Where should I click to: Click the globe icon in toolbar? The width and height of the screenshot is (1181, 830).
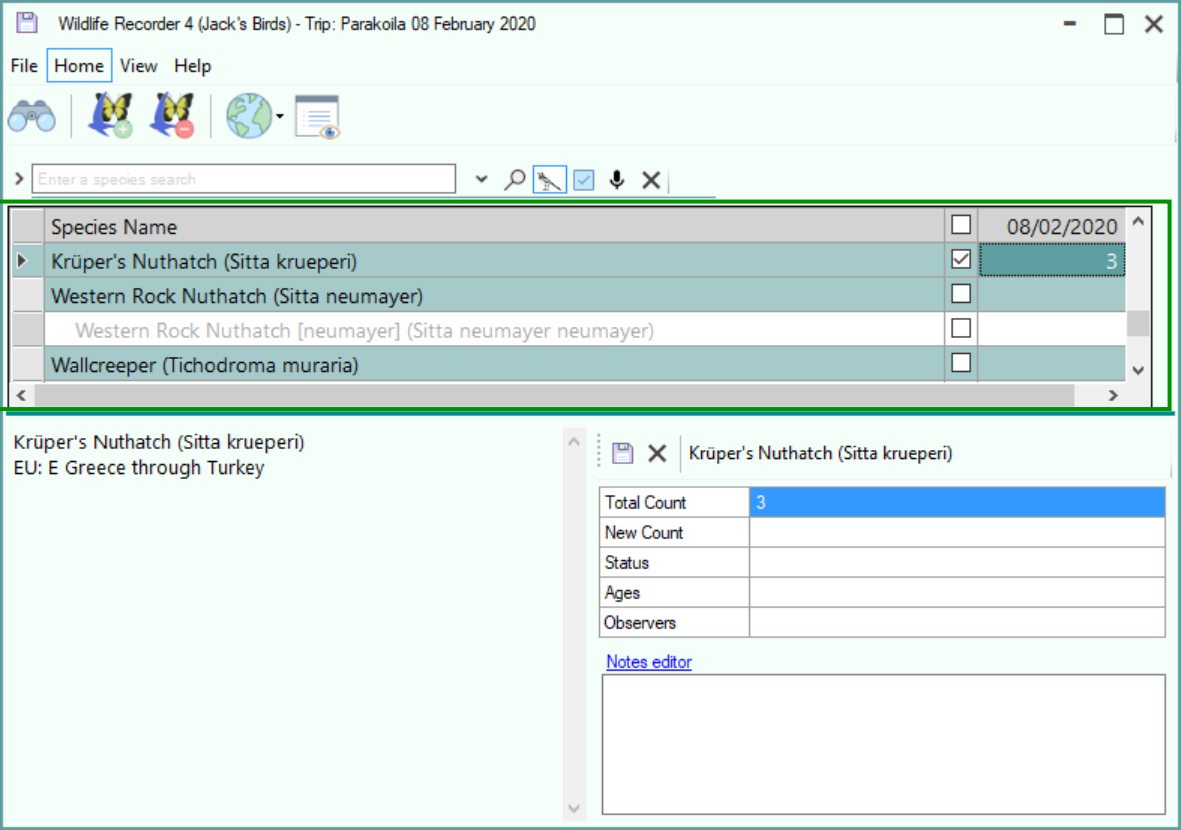click(x=249, y=116)
